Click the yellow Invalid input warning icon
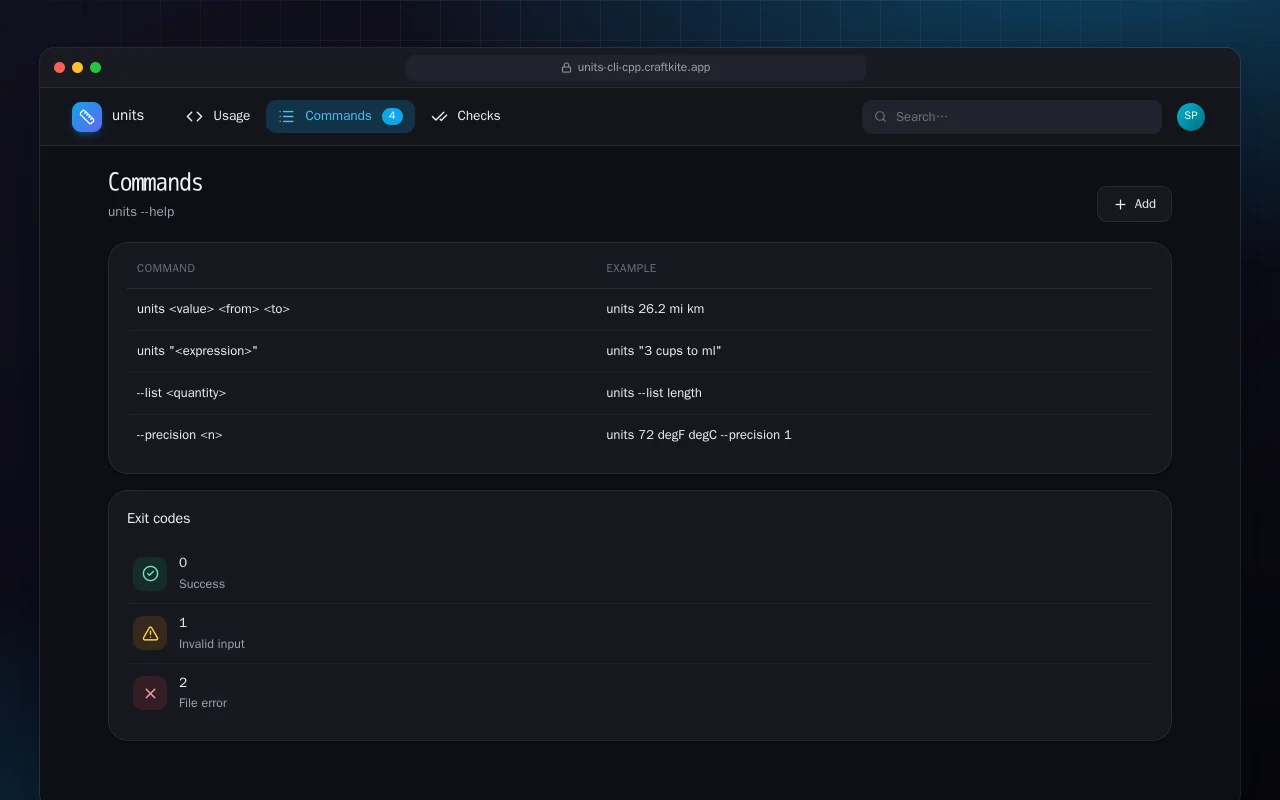This screenshot has height=800, width=1280. (x=150, y=633)
